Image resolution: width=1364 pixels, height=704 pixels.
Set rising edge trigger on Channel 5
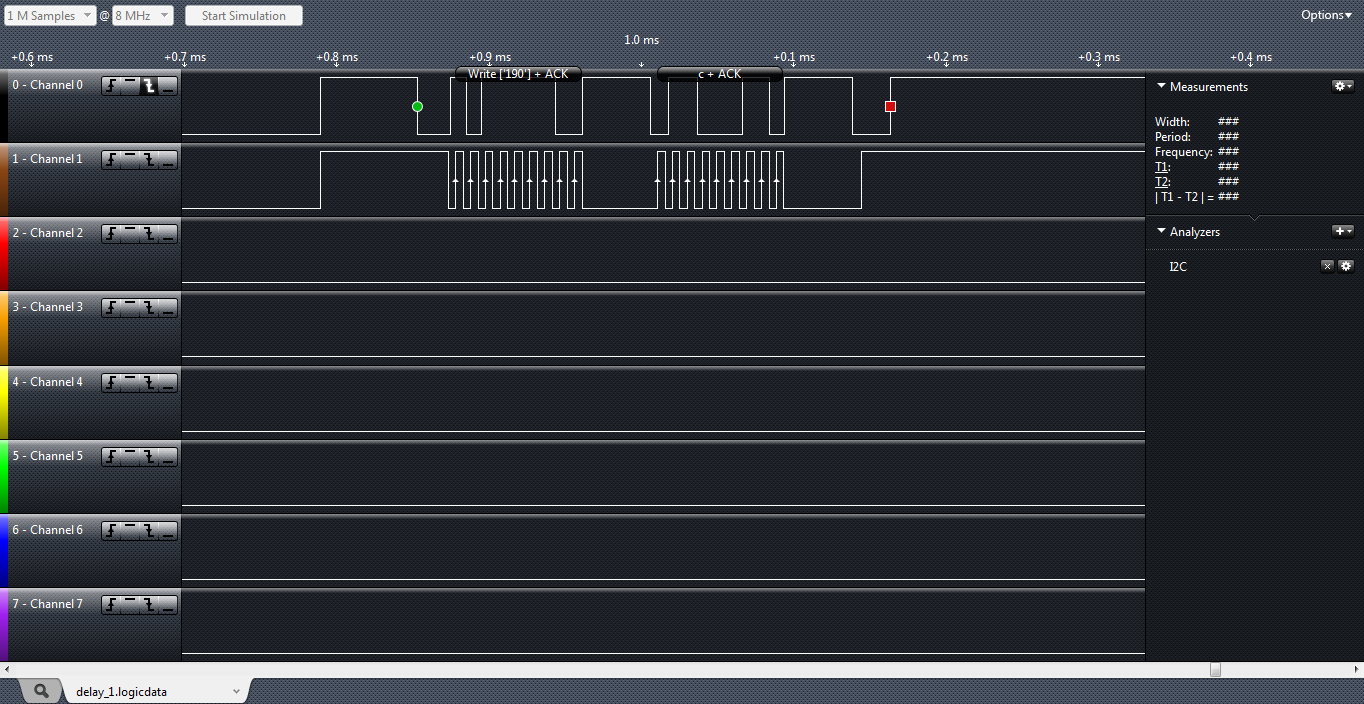[x=111, y=457]
